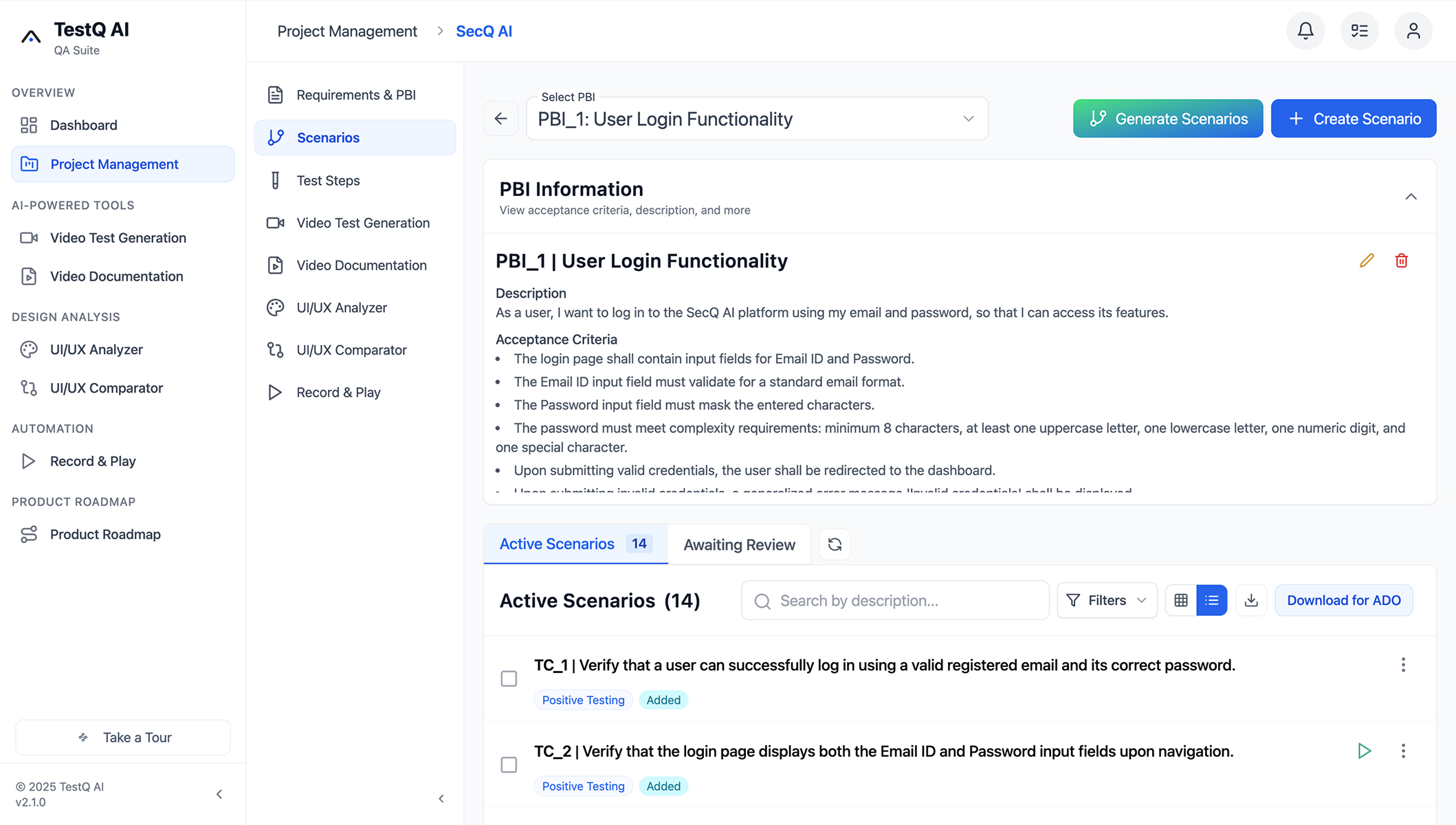
Task: Click the download icon beside list view
Action: (x=1251, y=600)
